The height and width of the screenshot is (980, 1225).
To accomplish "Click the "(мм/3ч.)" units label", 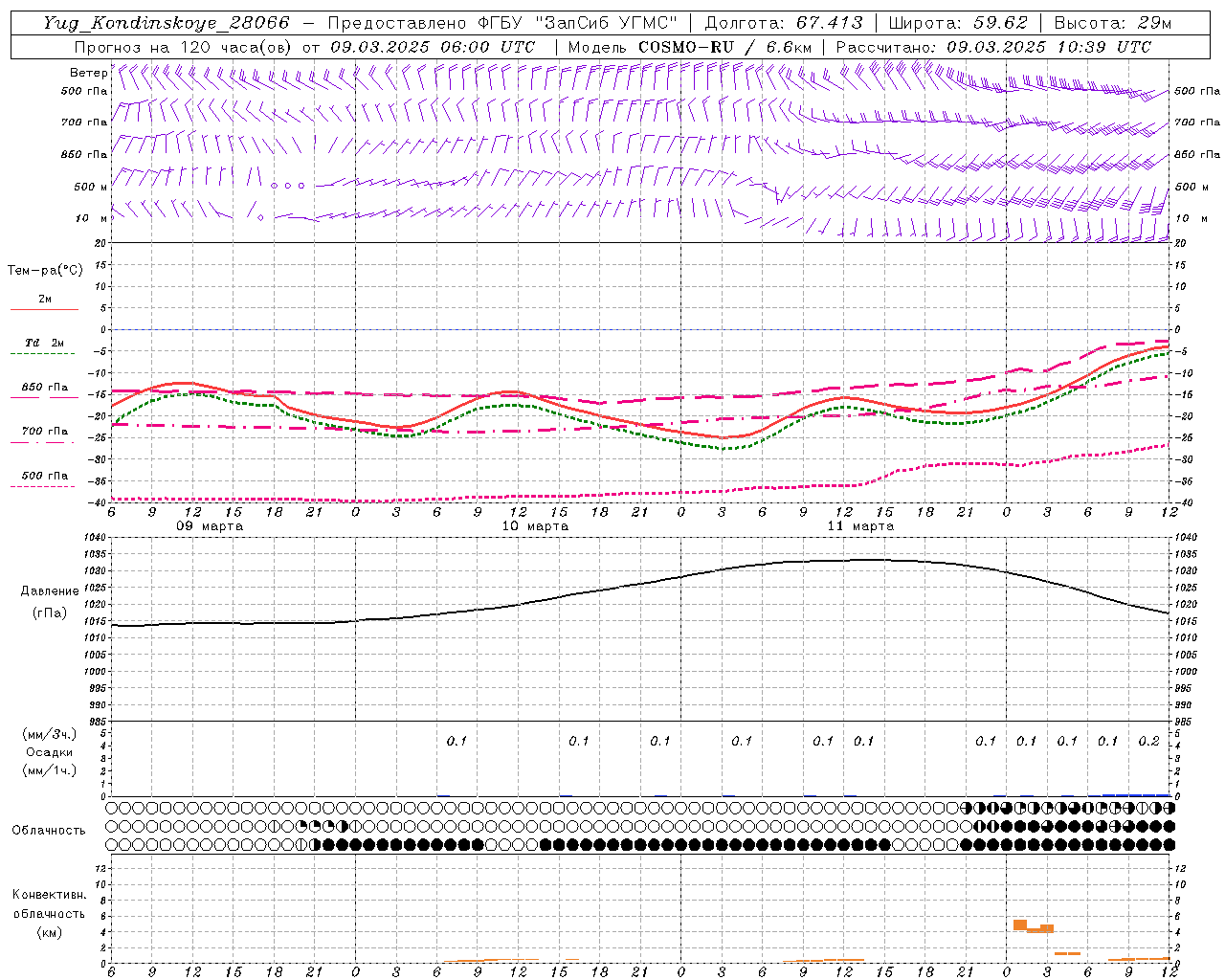I will click(50, 734).
